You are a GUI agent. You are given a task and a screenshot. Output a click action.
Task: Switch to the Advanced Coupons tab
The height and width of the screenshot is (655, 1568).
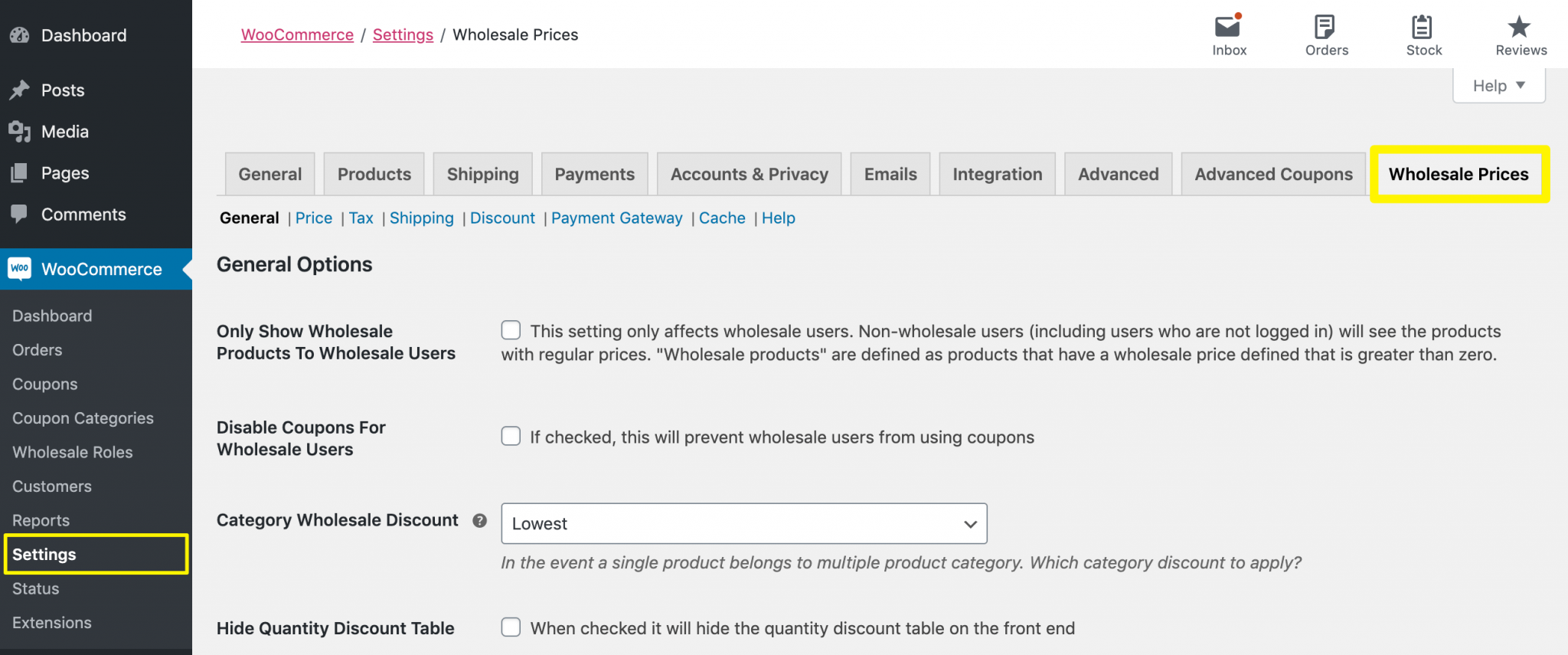coord(1273,175)
